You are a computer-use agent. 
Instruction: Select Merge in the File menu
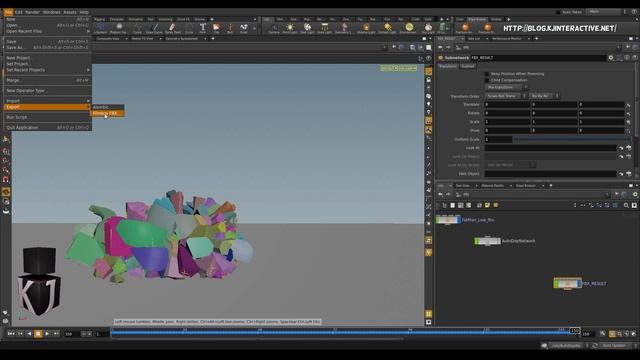[x=47, y=80]
